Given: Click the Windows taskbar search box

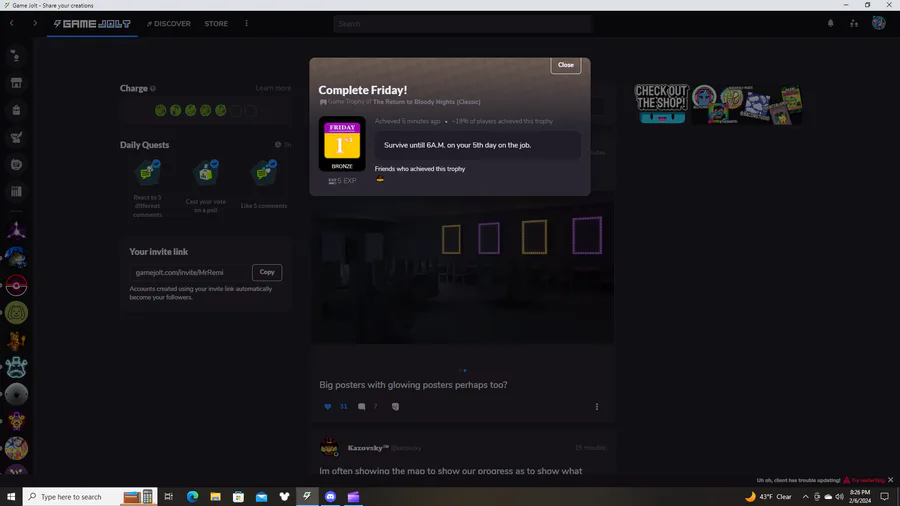Looking at the screenshot, I should [x=90, y=496].
